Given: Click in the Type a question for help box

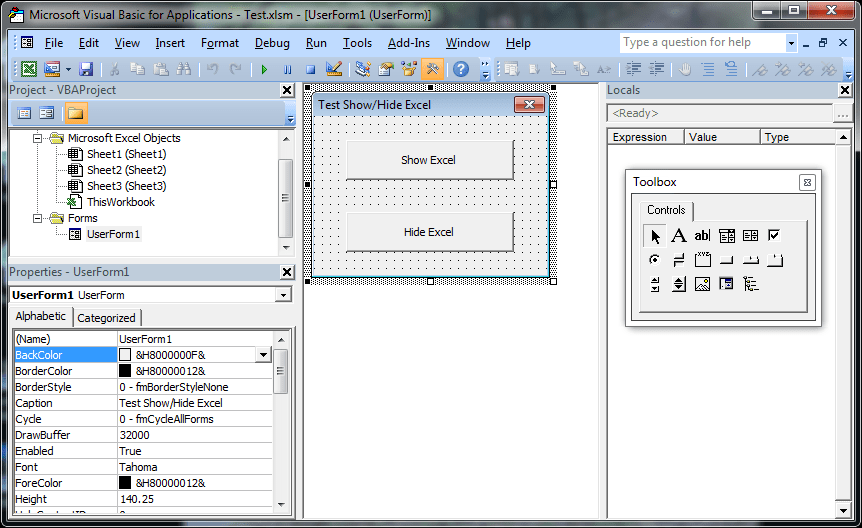Looking at the screenshot, I should (703, 42).
